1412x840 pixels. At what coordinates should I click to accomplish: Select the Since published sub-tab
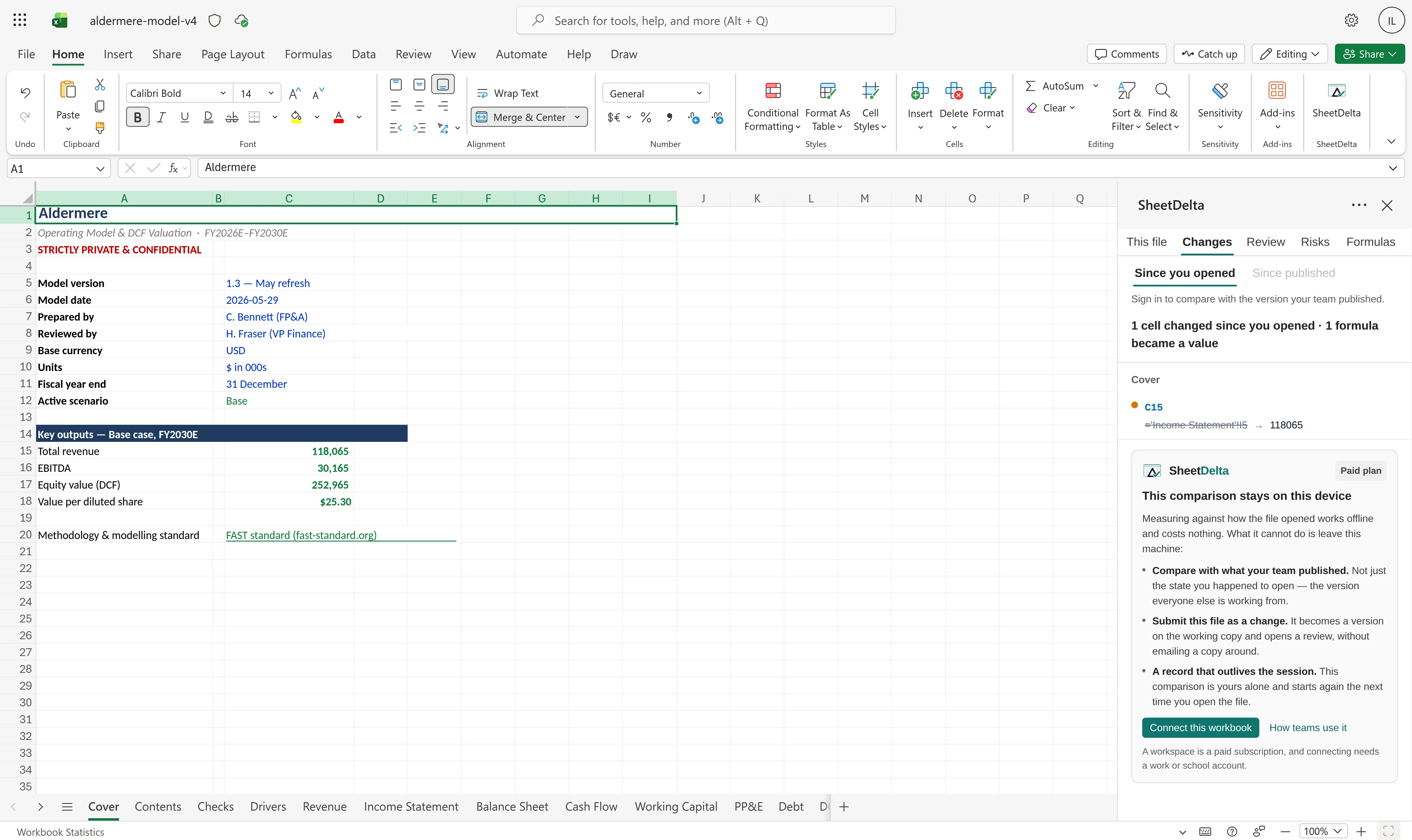coord(1293,273)
